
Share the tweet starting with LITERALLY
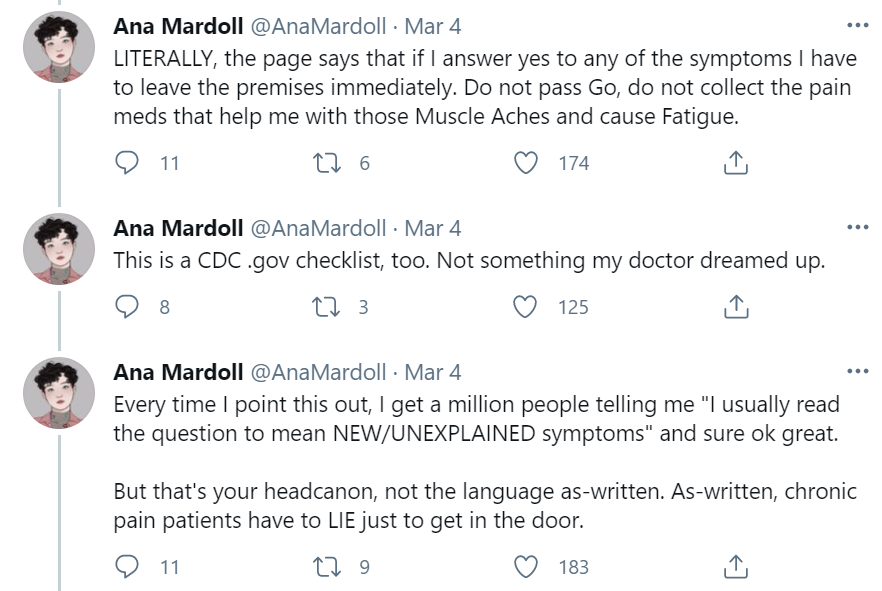(735, 163)
